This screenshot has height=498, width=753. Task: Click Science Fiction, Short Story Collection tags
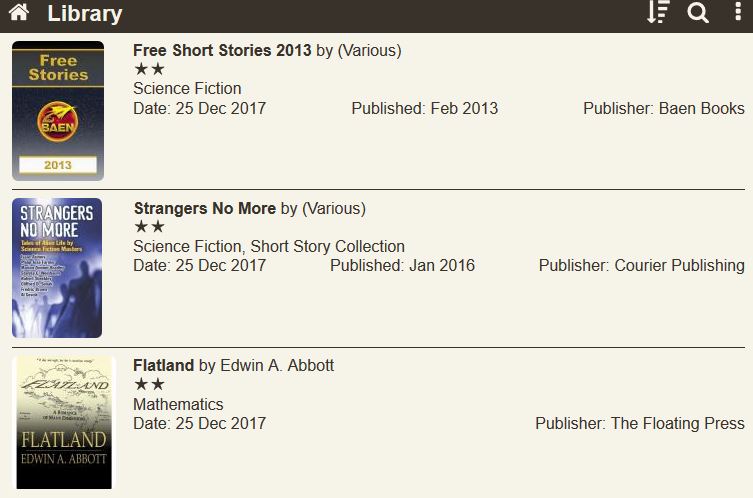tap(269, 246)
